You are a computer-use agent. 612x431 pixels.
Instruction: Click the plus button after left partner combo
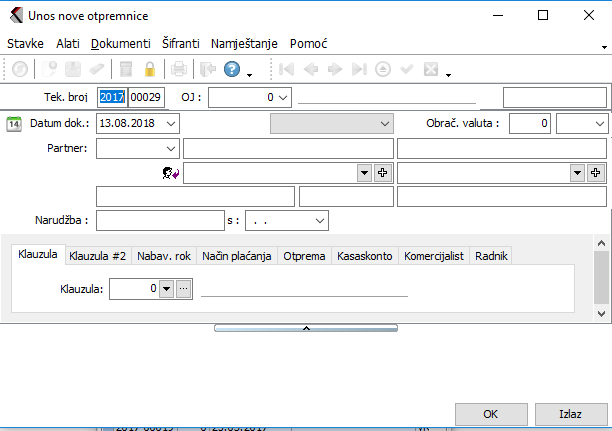click(382, 173)
